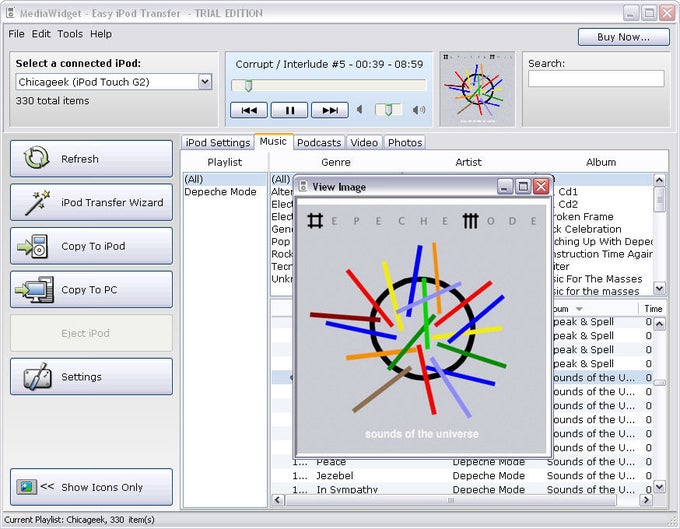Click the volume slider handle

[x=389, y=111]
